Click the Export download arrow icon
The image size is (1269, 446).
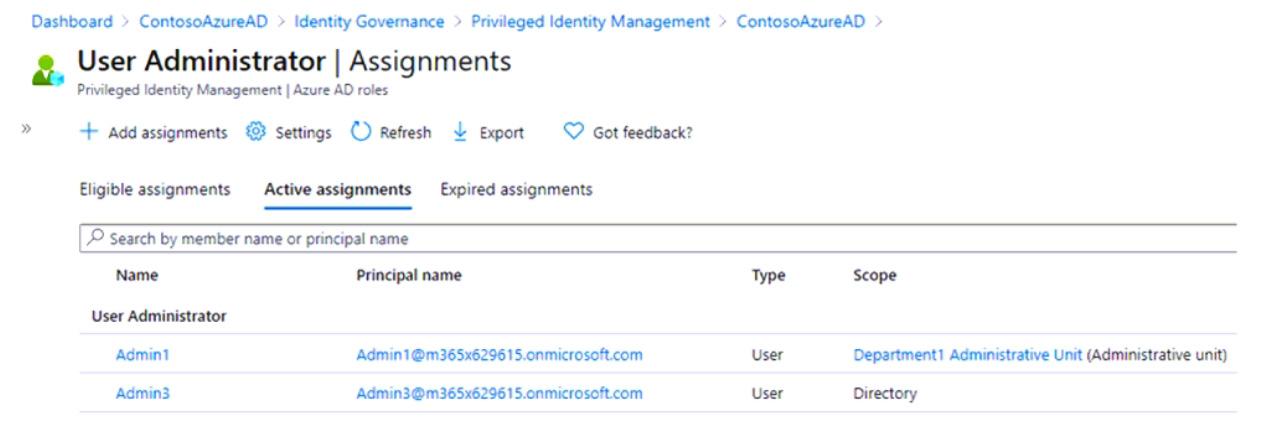click(x=461, y=133)
